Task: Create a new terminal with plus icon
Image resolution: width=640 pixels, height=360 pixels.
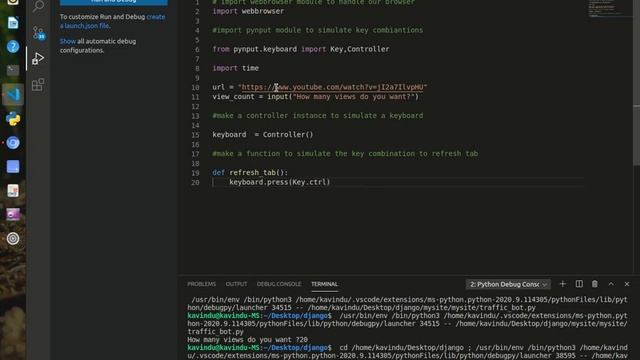Action: pos(562,284)
